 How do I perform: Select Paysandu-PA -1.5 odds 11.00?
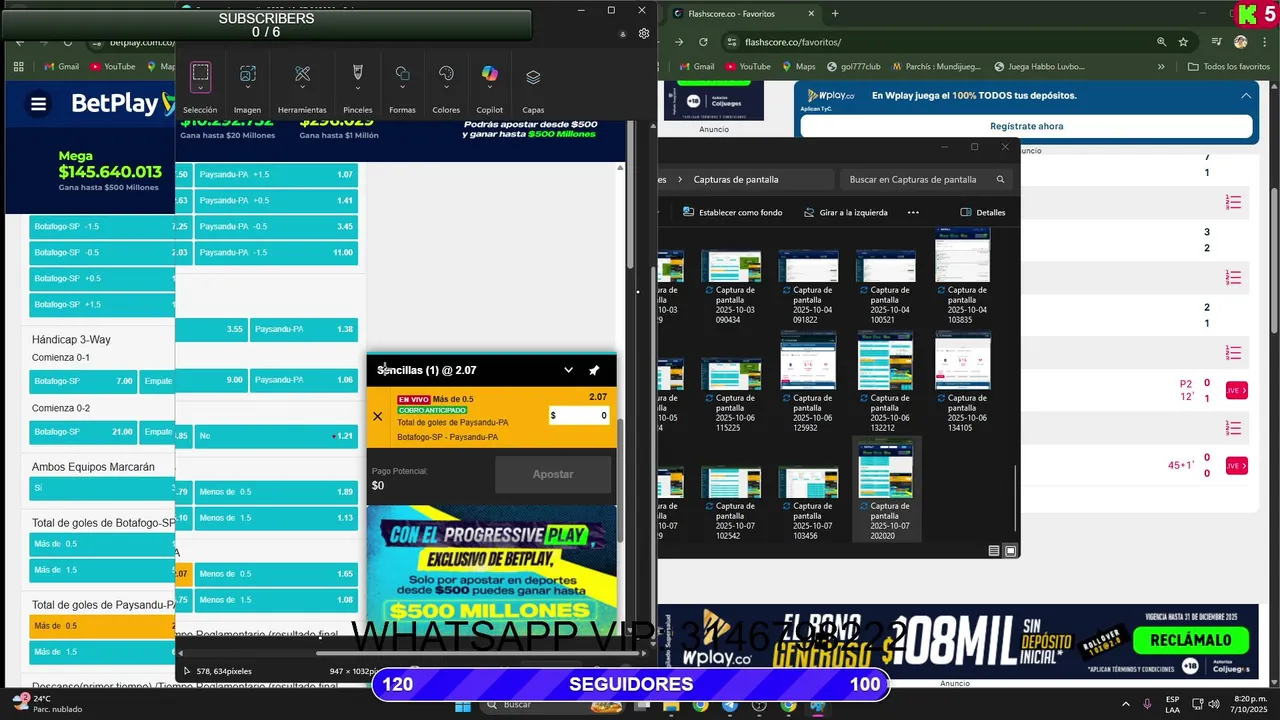click(x=276, y=252)
